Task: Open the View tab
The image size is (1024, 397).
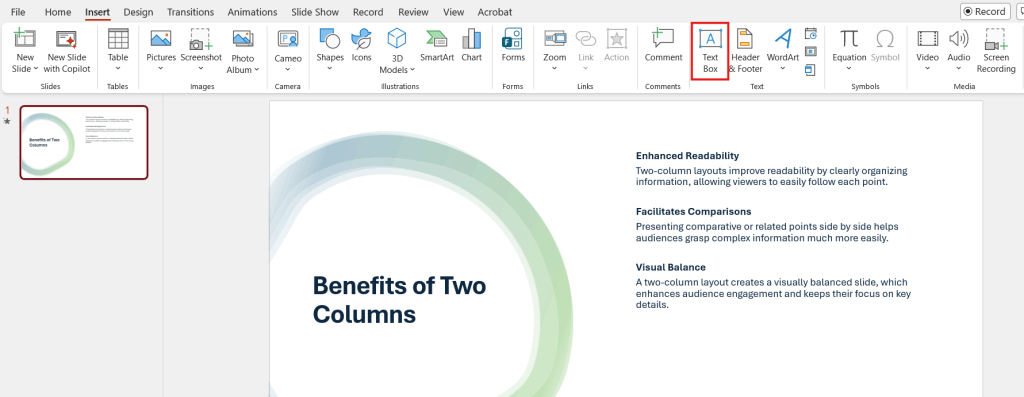Action: 453,12
